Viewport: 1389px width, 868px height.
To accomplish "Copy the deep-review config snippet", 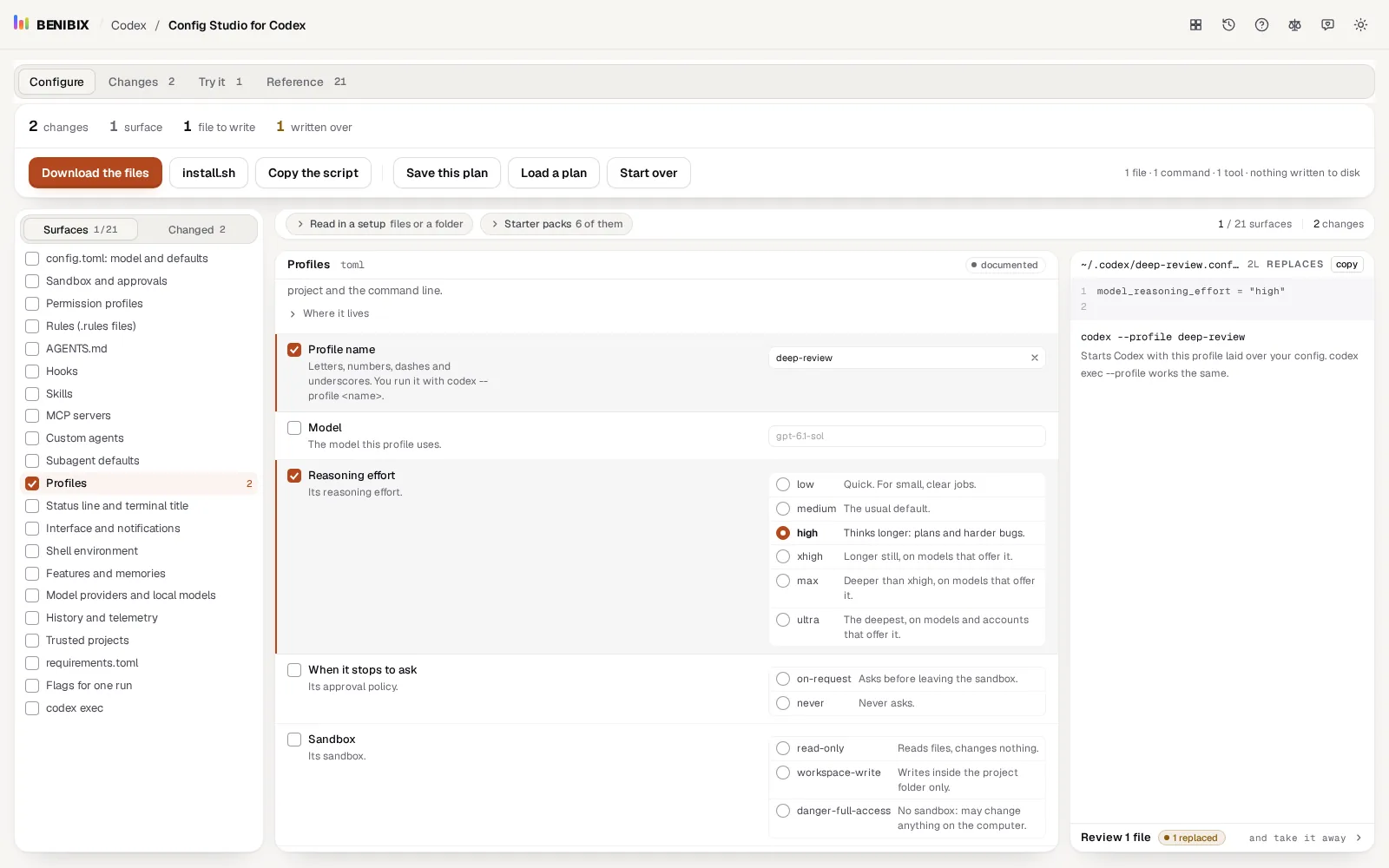I will click(x=1346, y=265).
